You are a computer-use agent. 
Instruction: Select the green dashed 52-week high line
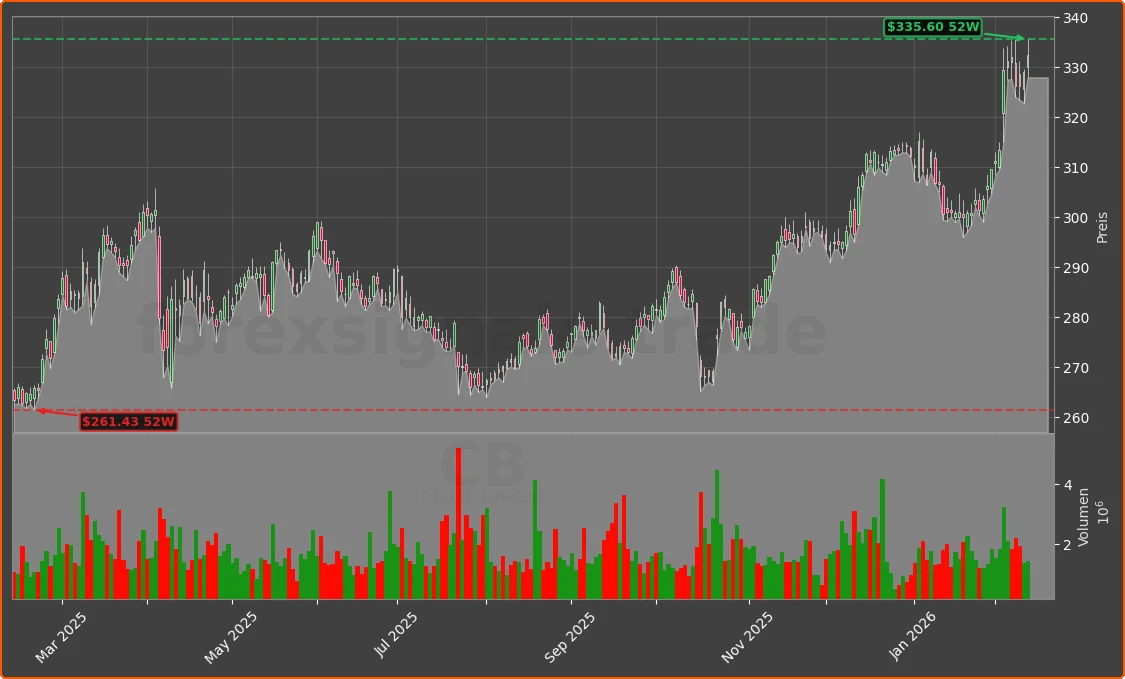coord(500,37)
